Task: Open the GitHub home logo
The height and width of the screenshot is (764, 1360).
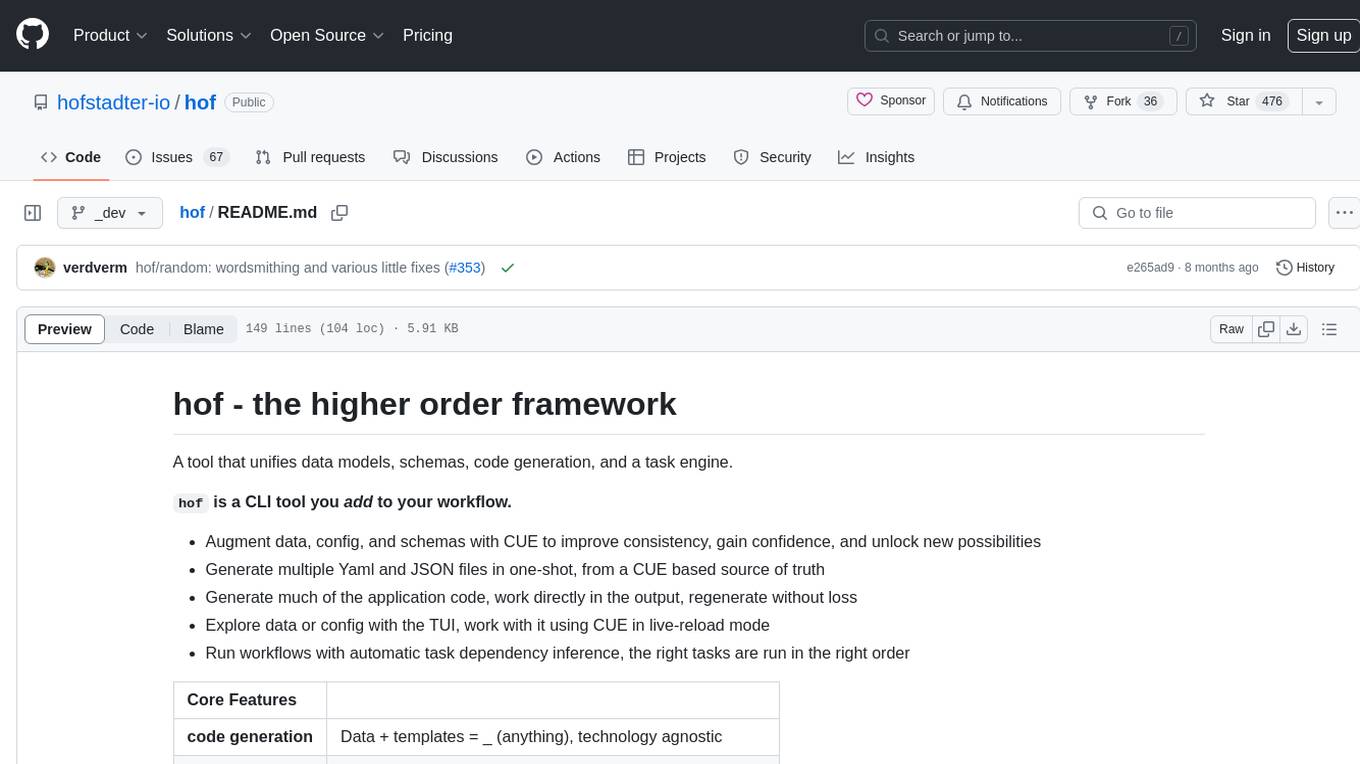Action: click(x=33, y=35)
